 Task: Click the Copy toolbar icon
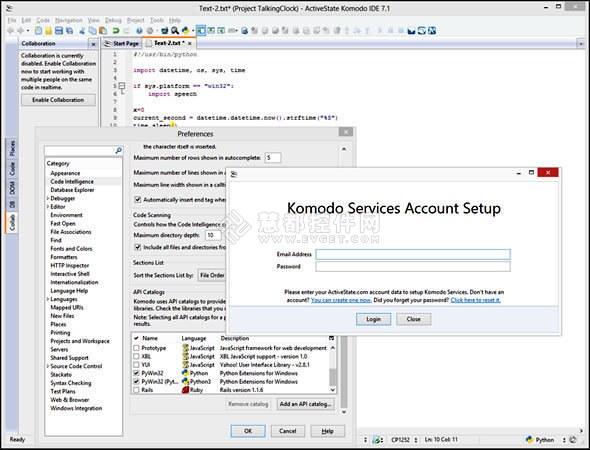pos(92,30)
